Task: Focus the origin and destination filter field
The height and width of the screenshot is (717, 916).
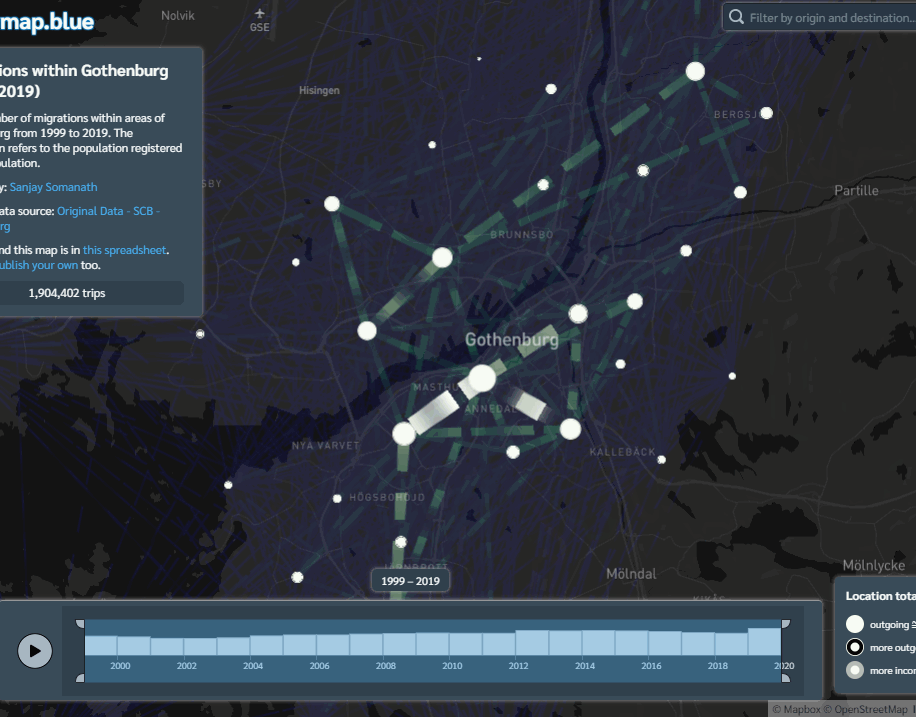Action: point(820,17)
